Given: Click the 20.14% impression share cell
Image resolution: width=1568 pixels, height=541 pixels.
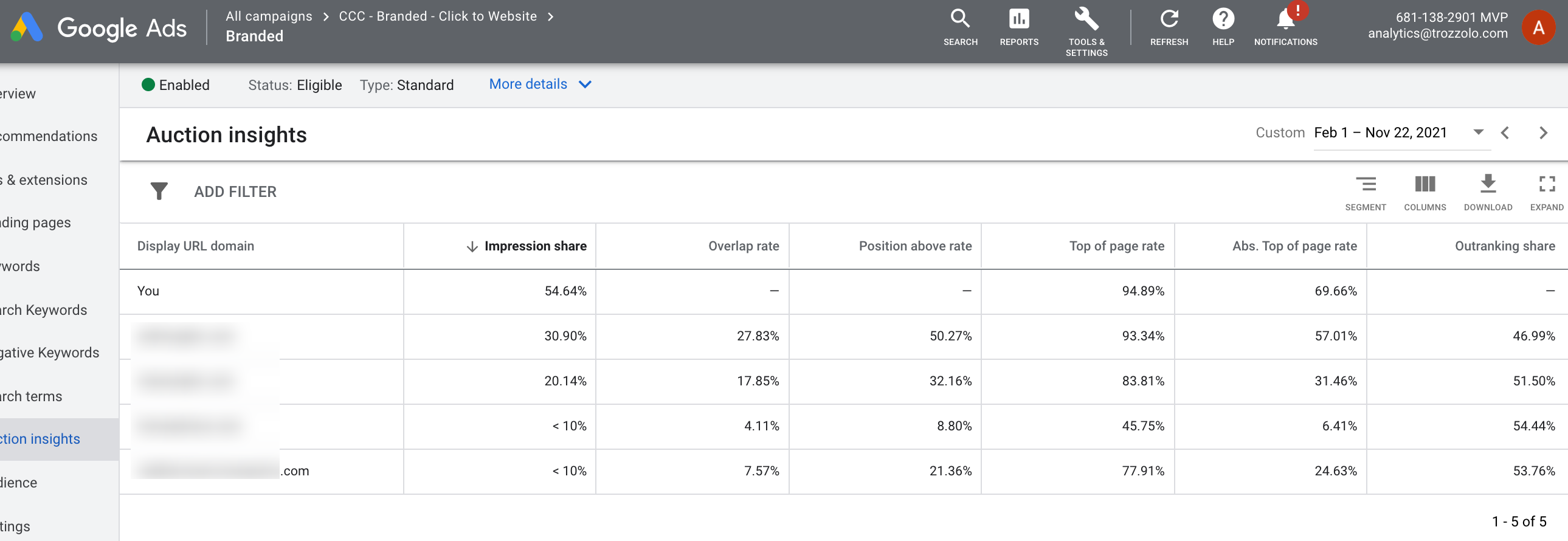Looking at the screenshot, I should pyautogui.click(x=565, y=381).
